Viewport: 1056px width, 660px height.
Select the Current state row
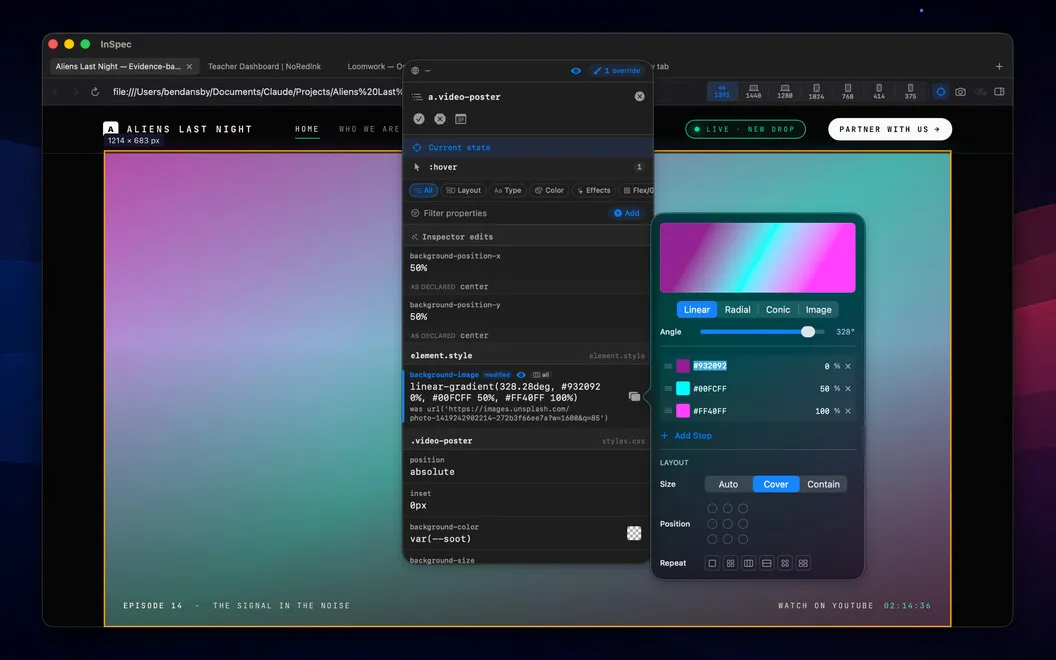(x=528, y=147)
